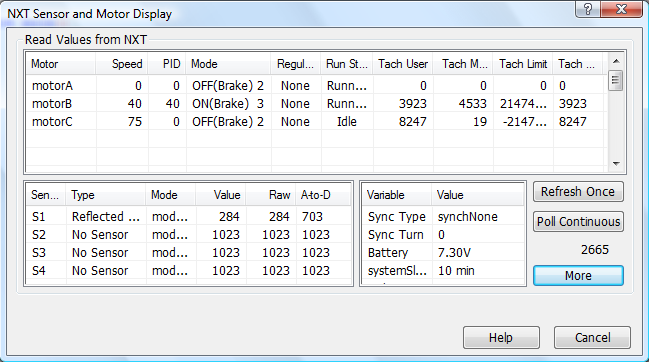The image size is (649, 362).
Task: Click the PID column header
Action: 167,64
